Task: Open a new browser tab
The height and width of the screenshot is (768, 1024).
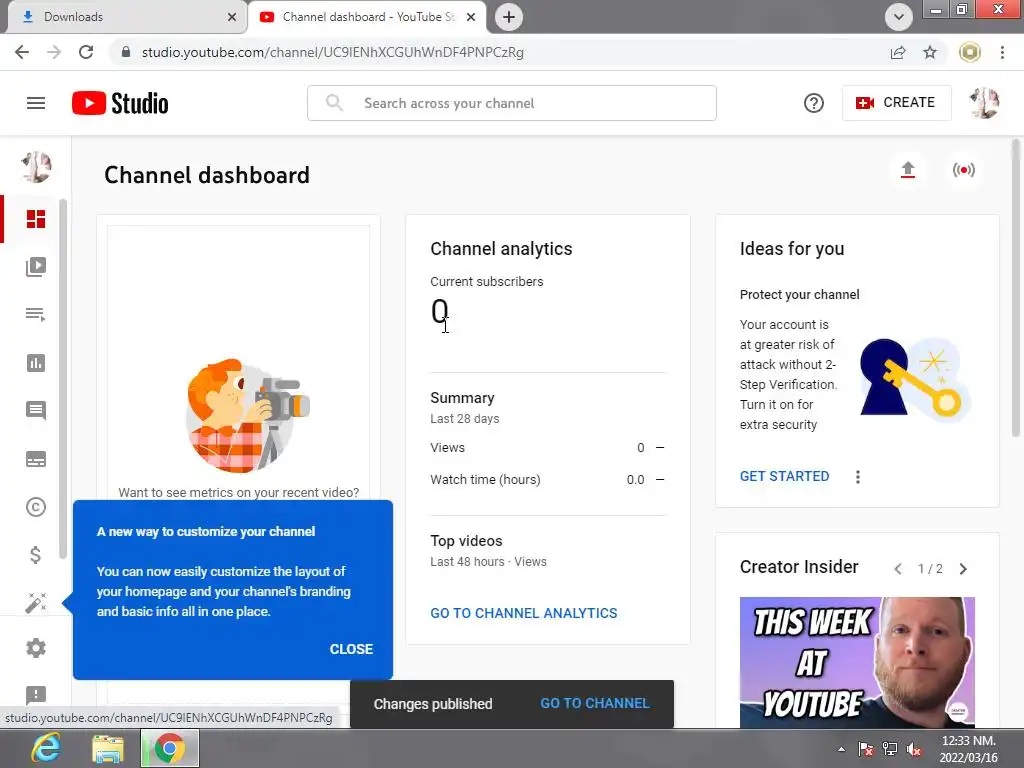Action: click(509, 17)
